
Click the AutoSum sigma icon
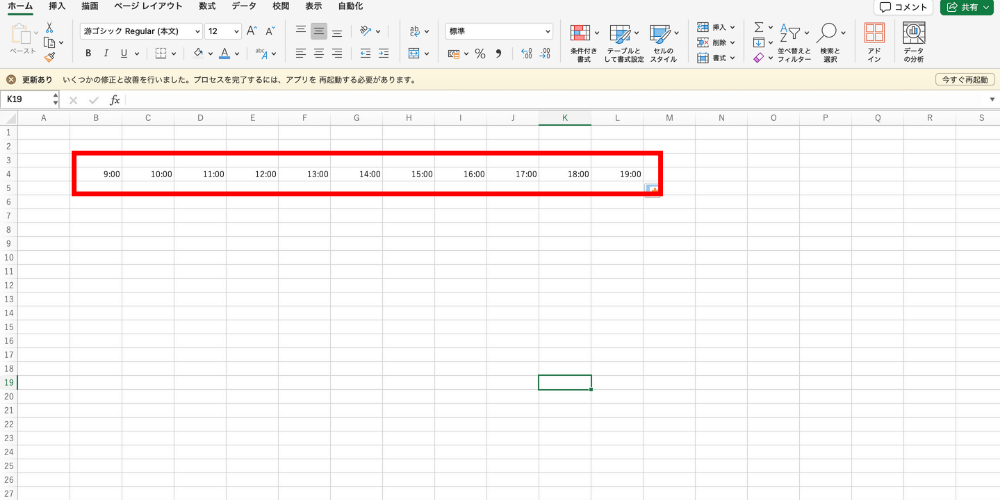[759, 27]
